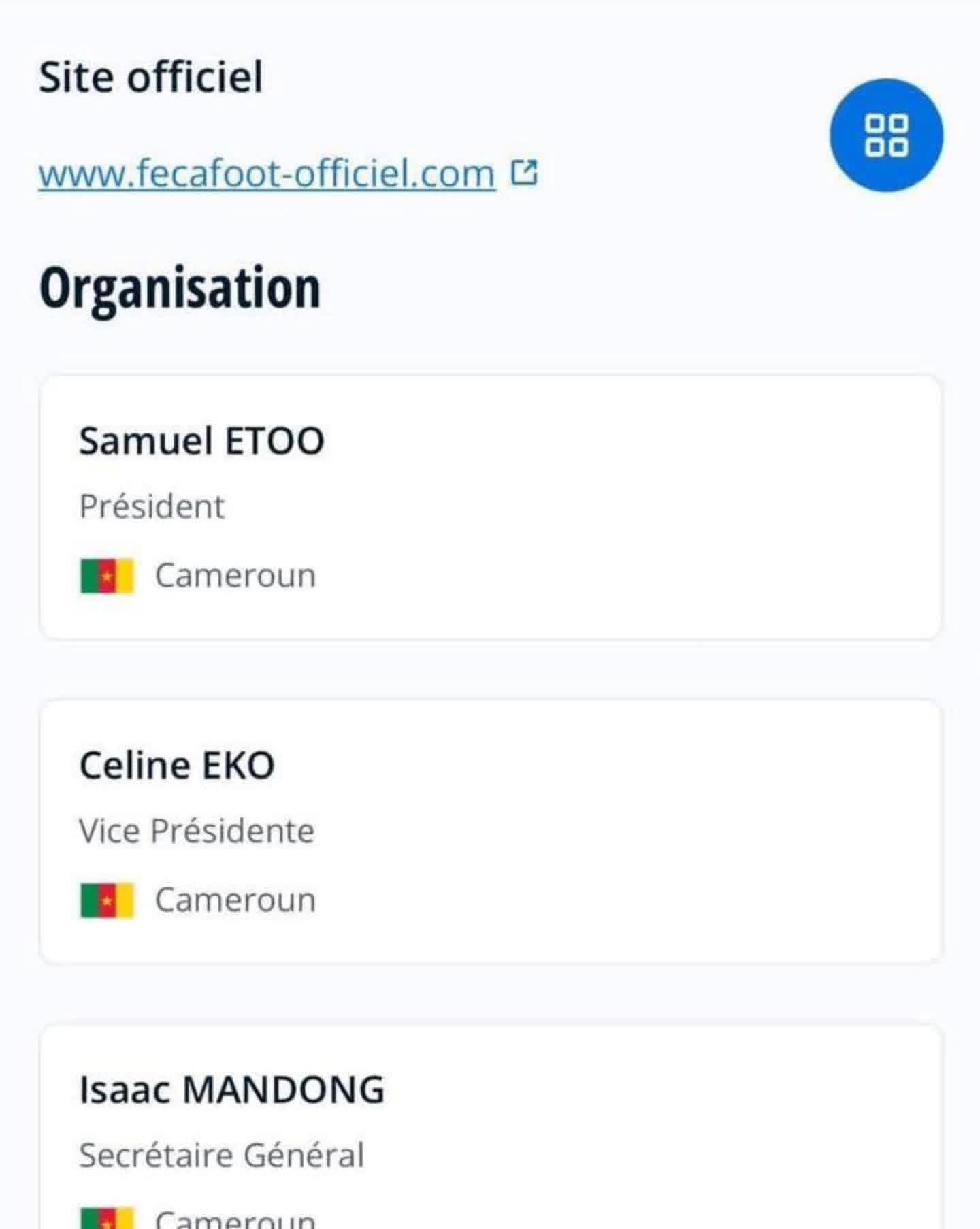Select the Celine EKO name
Image resolution: width=980 pixels, height=1229 pixels.
pyautogui.click(x=177, y=765)
